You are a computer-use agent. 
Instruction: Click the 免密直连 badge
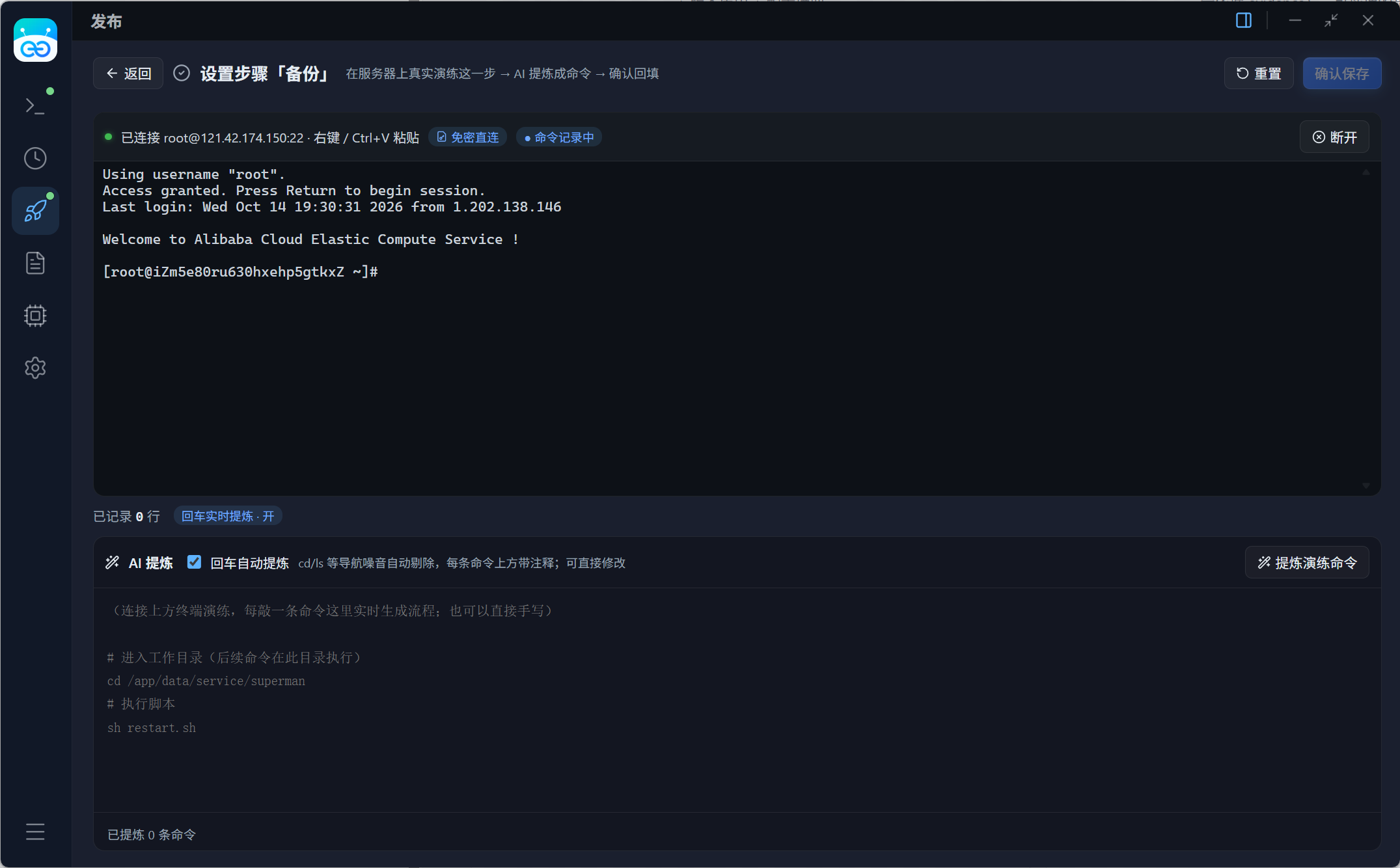click(x=468, y=137)
